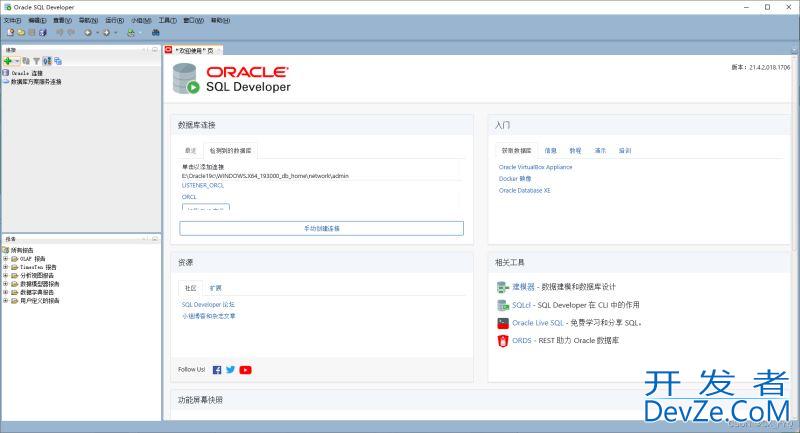Open the 窗口(W) menu

pyautogui.click(x=193, y=20)
